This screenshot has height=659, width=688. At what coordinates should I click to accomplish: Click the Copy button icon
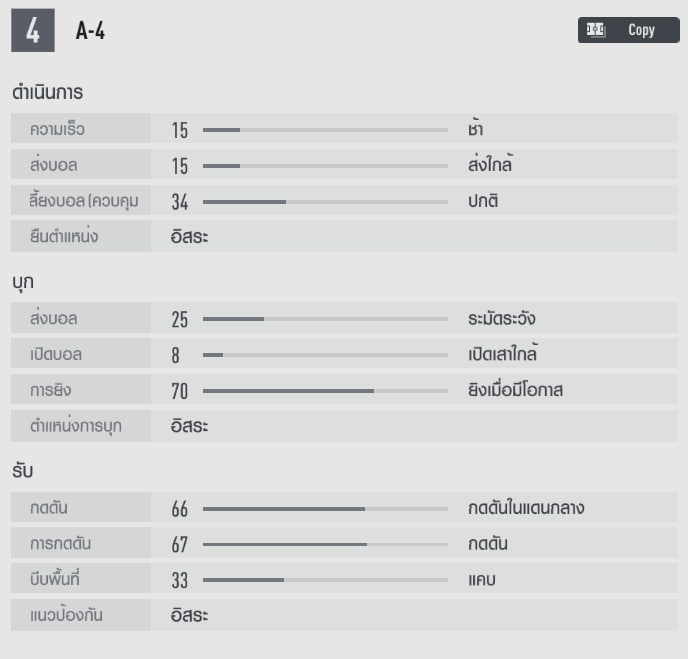coord(596,30)
